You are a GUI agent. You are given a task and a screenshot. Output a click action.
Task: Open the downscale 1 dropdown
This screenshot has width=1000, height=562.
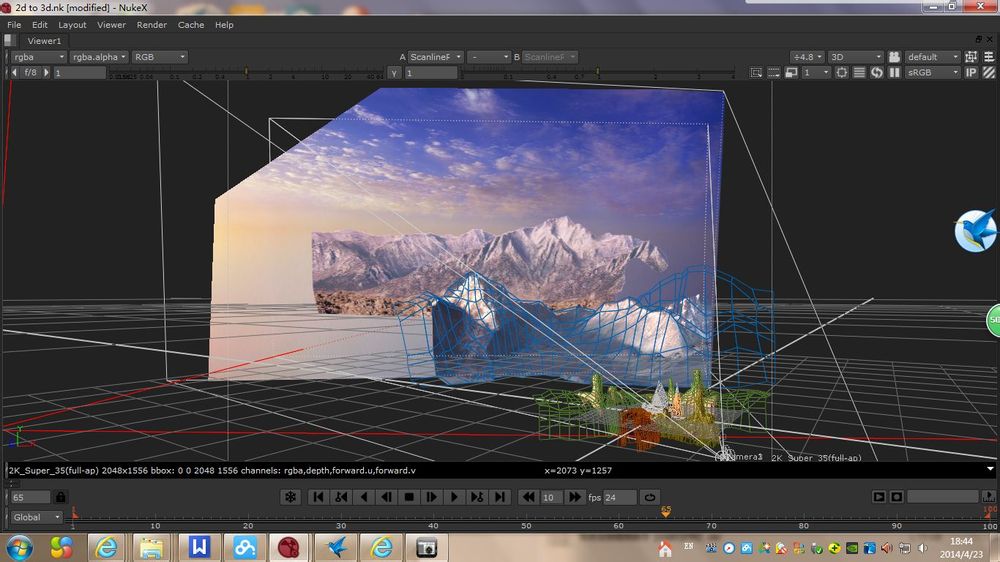(x=816, y=73)
